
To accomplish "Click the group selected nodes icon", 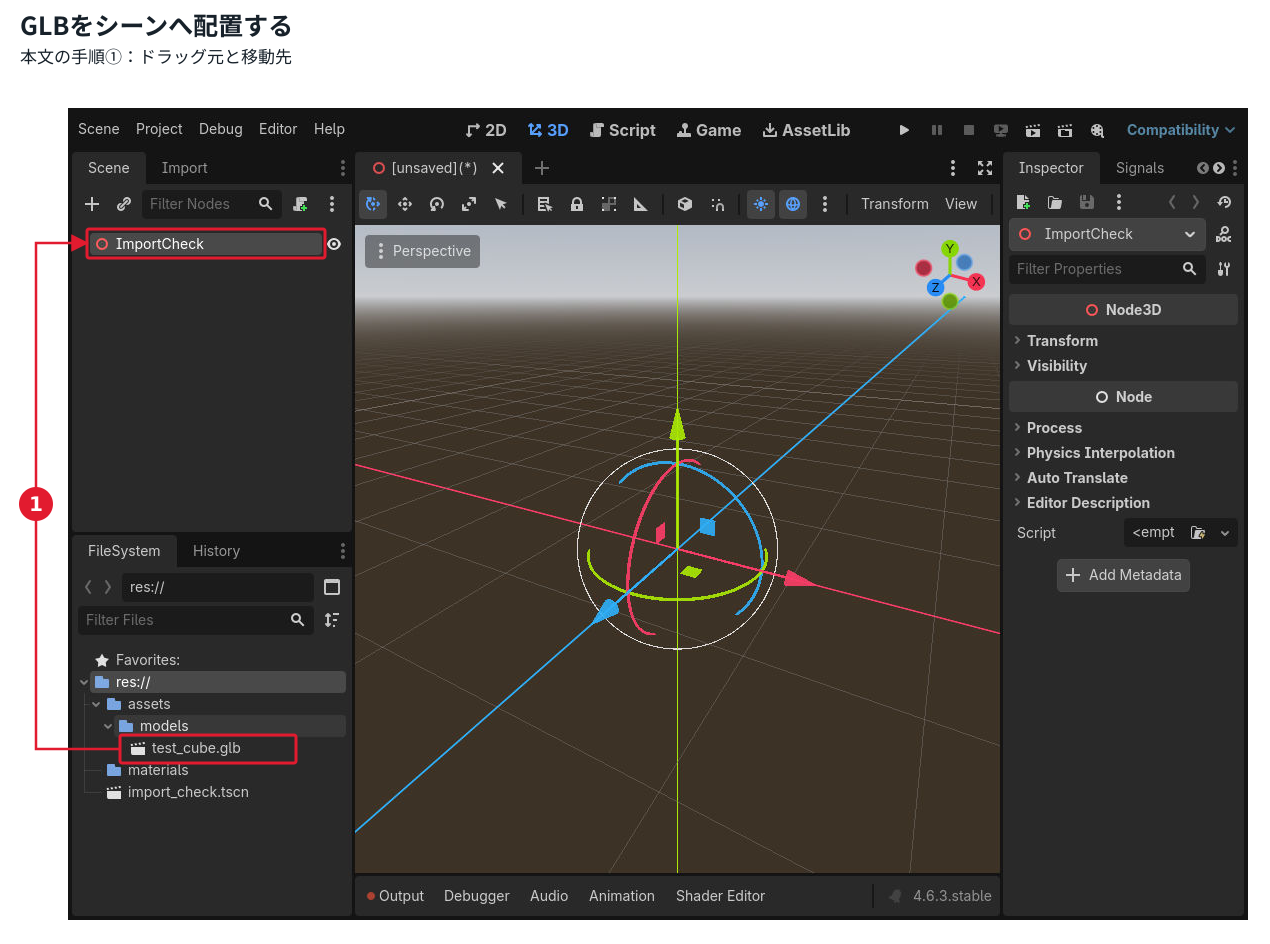I will 609,204.
